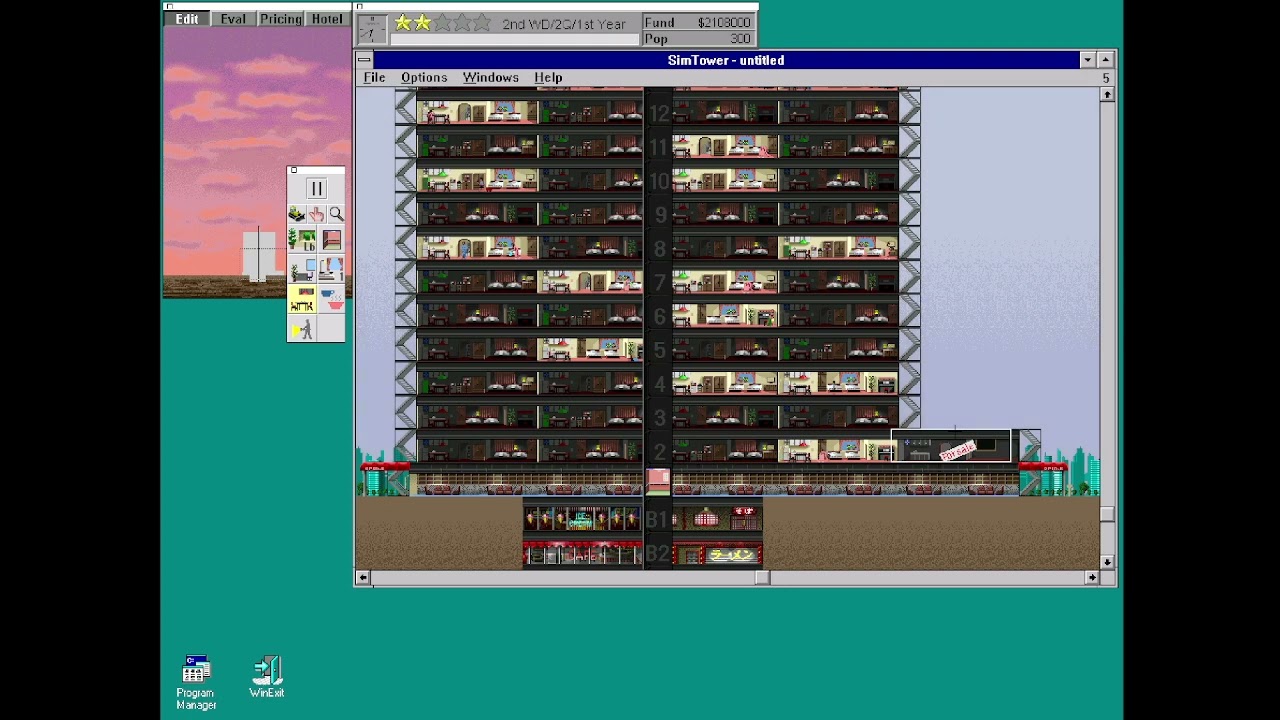Select the highlighted yellow restaurant tool
Screen dimensions: 1280x720
coord(302,299)
